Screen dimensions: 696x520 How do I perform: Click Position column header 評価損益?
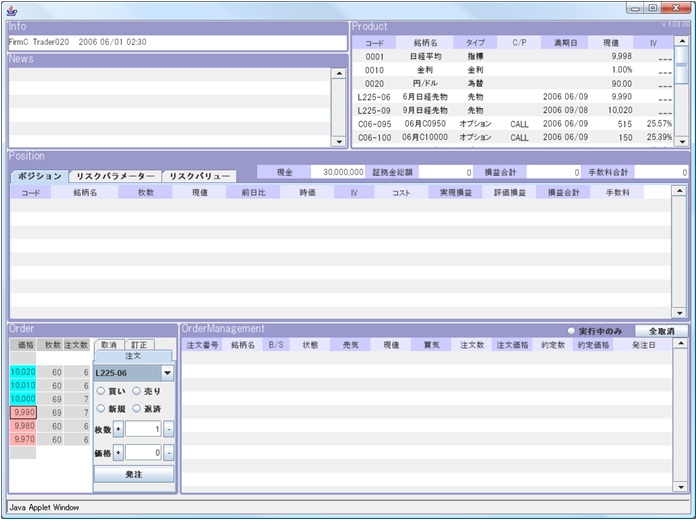[510, 193]
